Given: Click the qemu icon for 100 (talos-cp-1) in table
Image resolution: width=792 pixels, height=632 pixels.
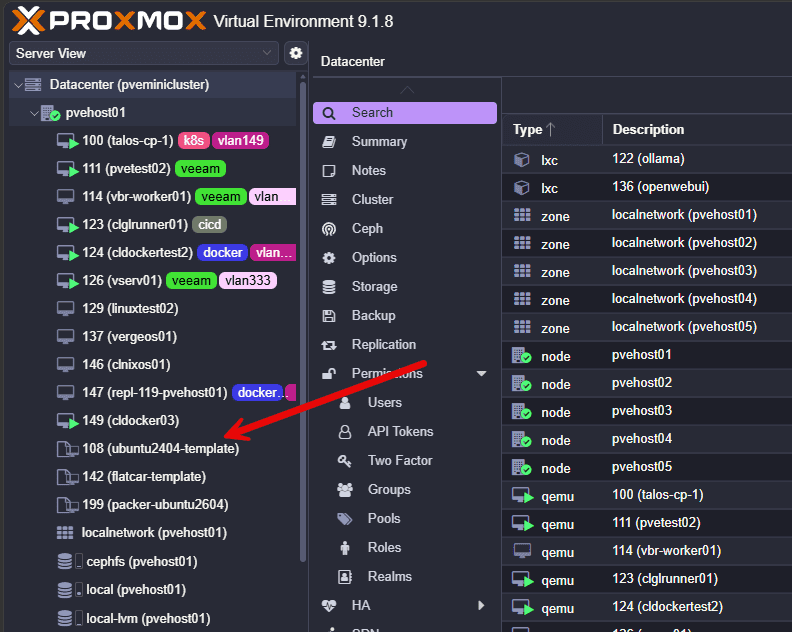Looking at the screenshot, I should (x=522, y=496).
